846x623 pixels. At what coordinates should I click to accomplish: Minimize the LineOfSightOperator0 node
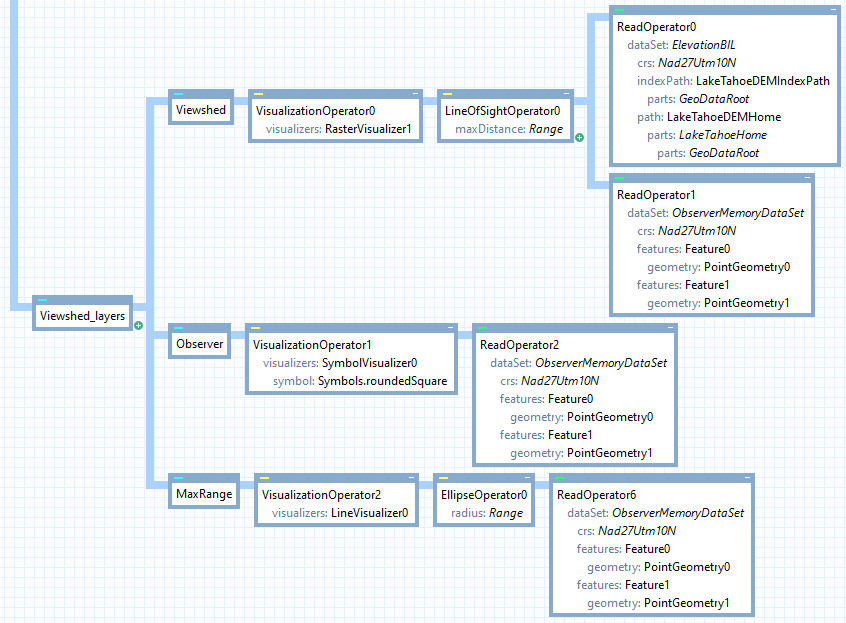point(566,94)
